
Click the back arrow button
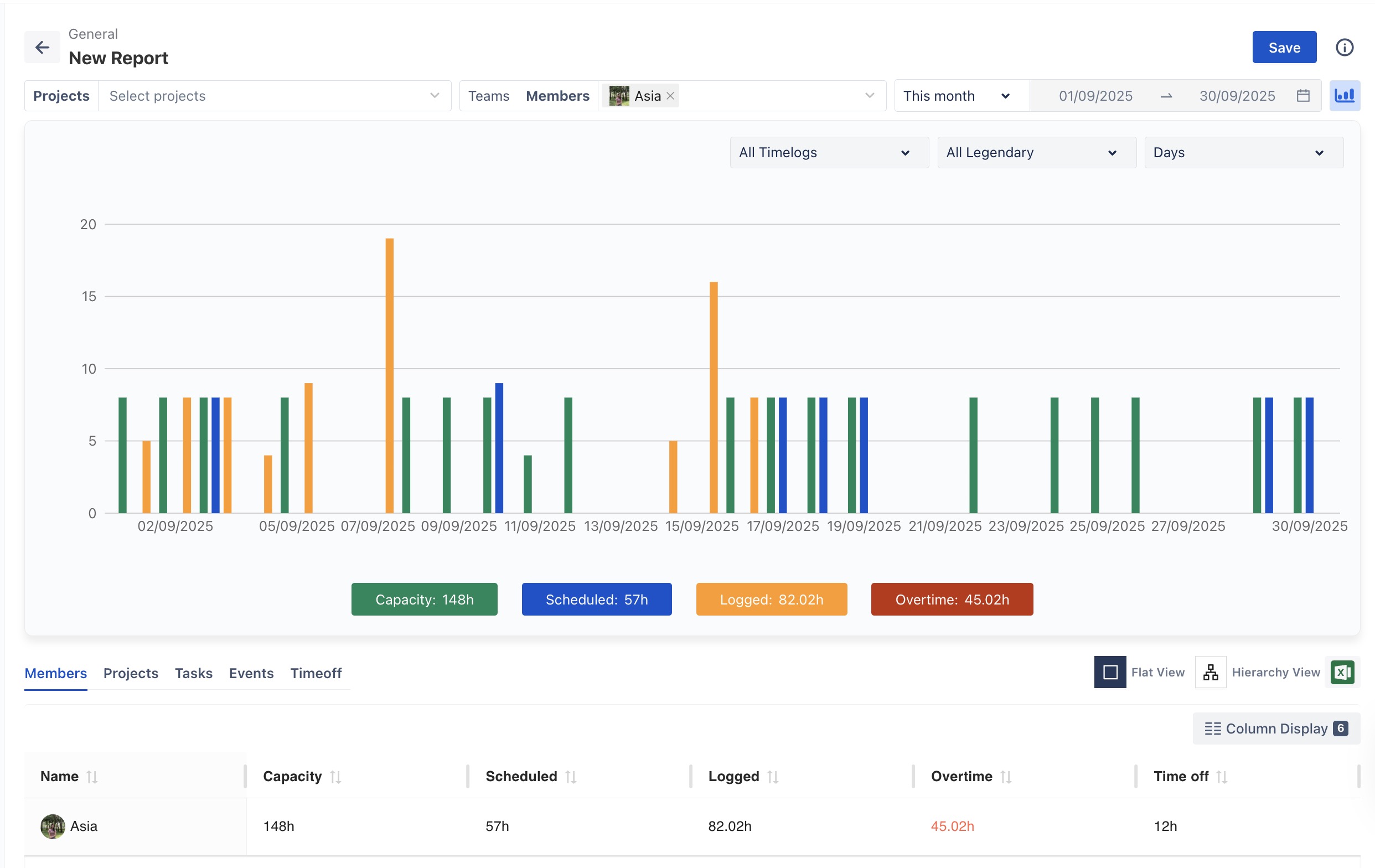tap(42, 48)
